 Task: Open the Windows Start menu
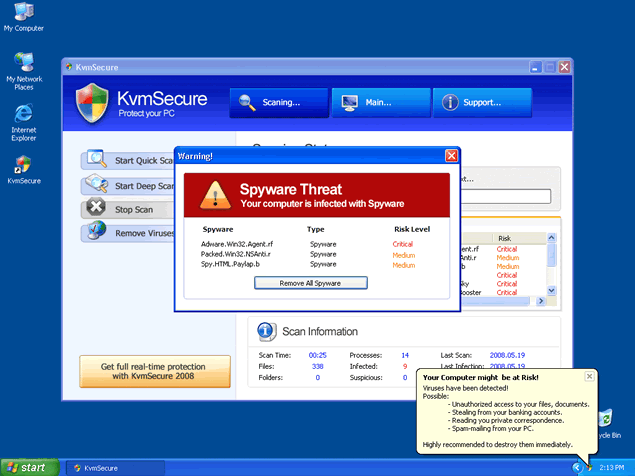[29, 467]
